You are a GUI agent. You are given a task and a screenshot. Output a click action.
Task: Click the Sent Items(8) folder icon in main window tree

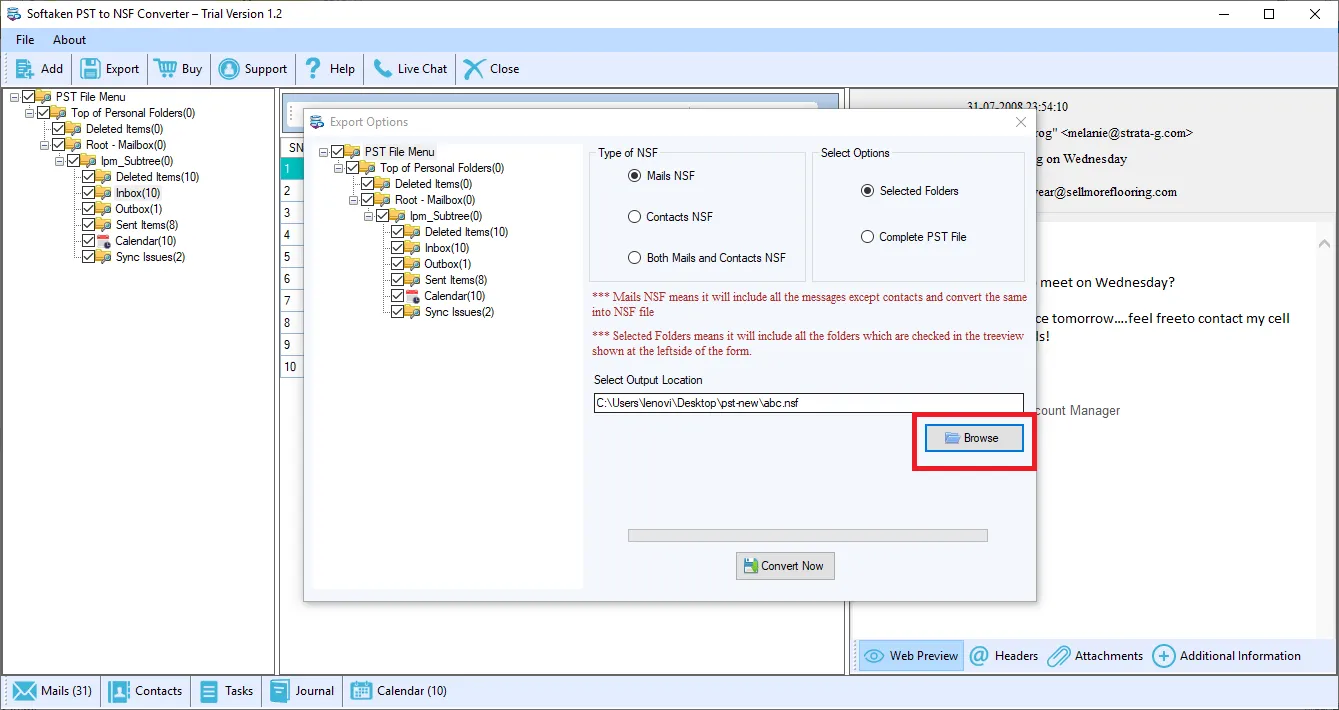coord(104,225)
